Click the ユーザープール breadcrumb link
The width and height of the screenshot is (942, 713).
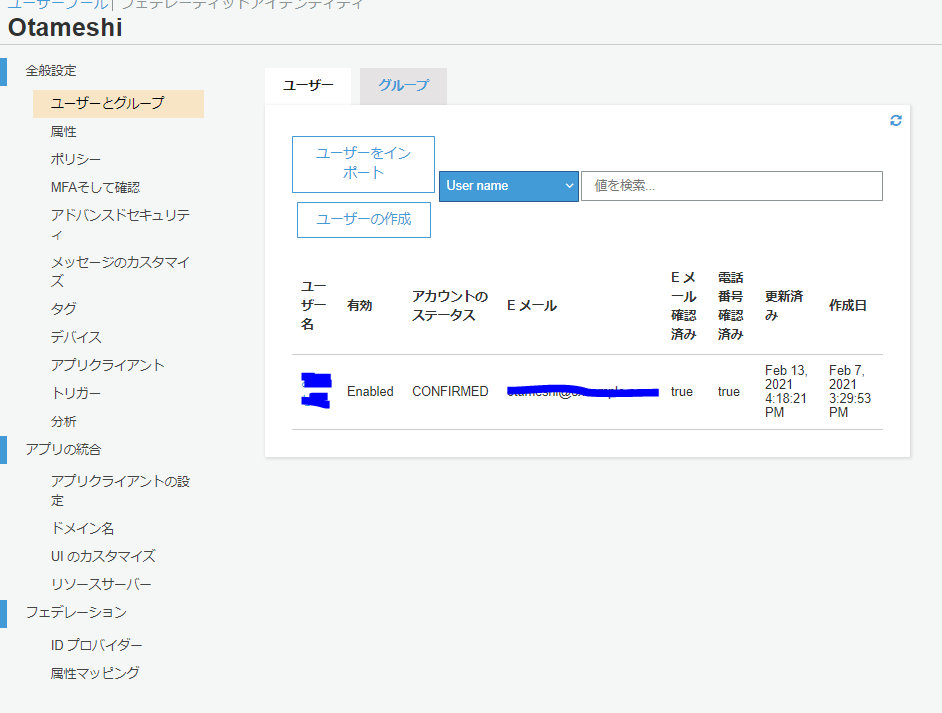point(57,5)
